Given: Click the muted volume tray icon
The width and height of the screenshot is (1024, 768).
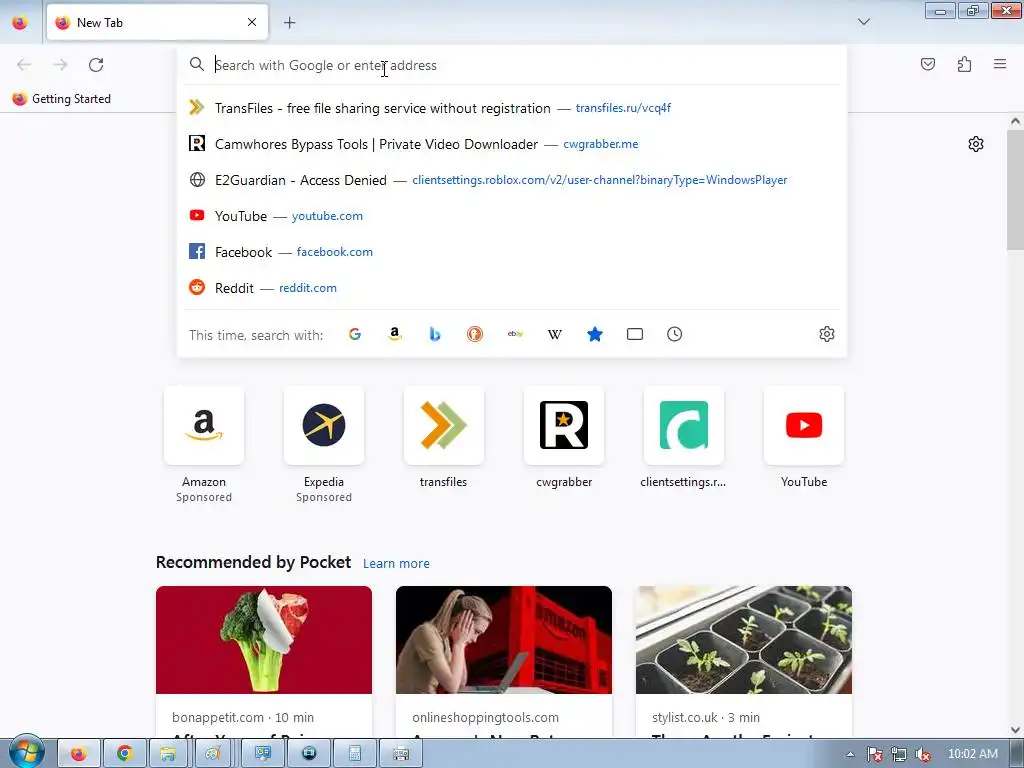Looking at the screenshot, I should point(923,754).
